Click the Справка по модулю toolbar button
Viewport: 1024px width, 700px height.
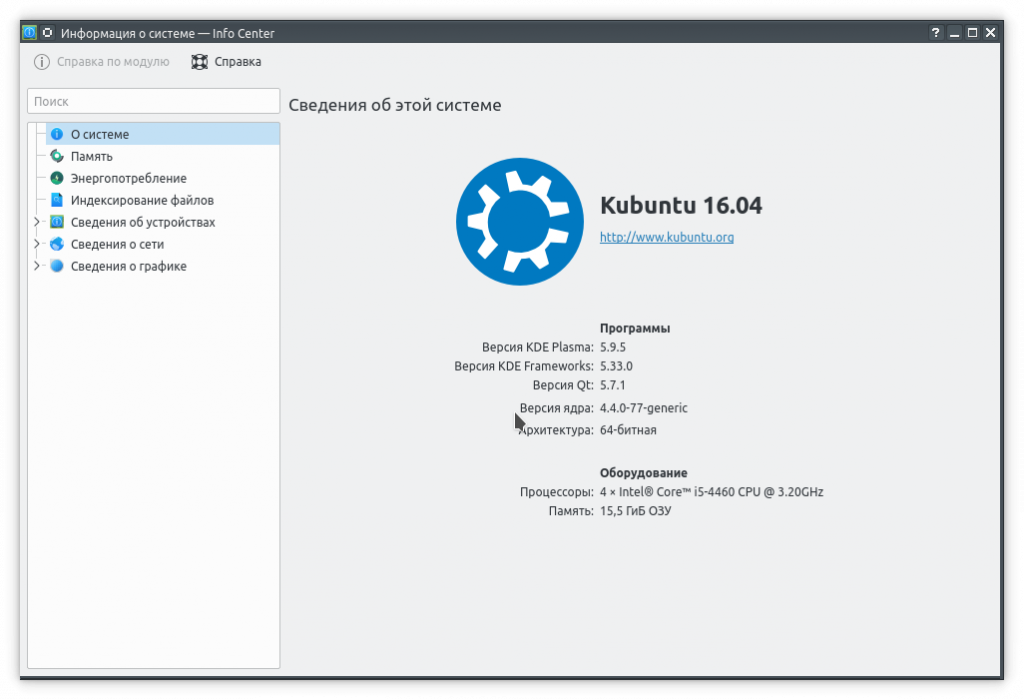pos(102,61)
